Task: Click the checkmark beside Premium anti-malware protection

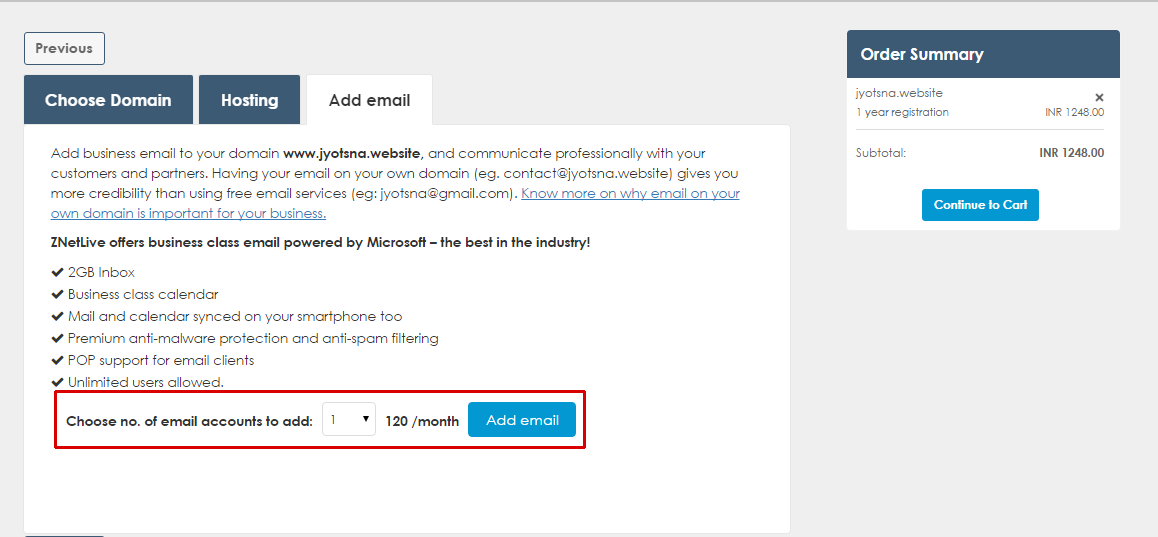Action: point(57,338)
